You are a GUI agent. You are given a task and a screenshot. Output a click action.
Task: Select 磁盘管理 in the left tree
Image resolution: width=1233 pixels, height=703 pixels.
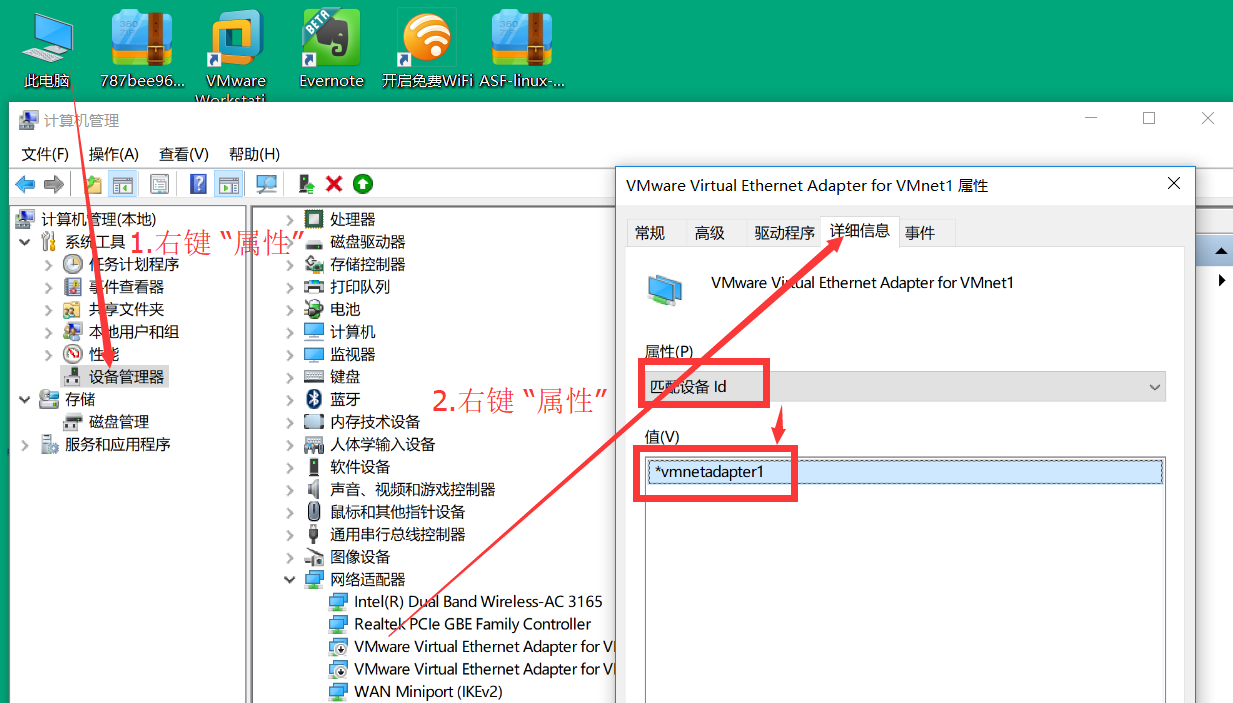coord(119,422)
